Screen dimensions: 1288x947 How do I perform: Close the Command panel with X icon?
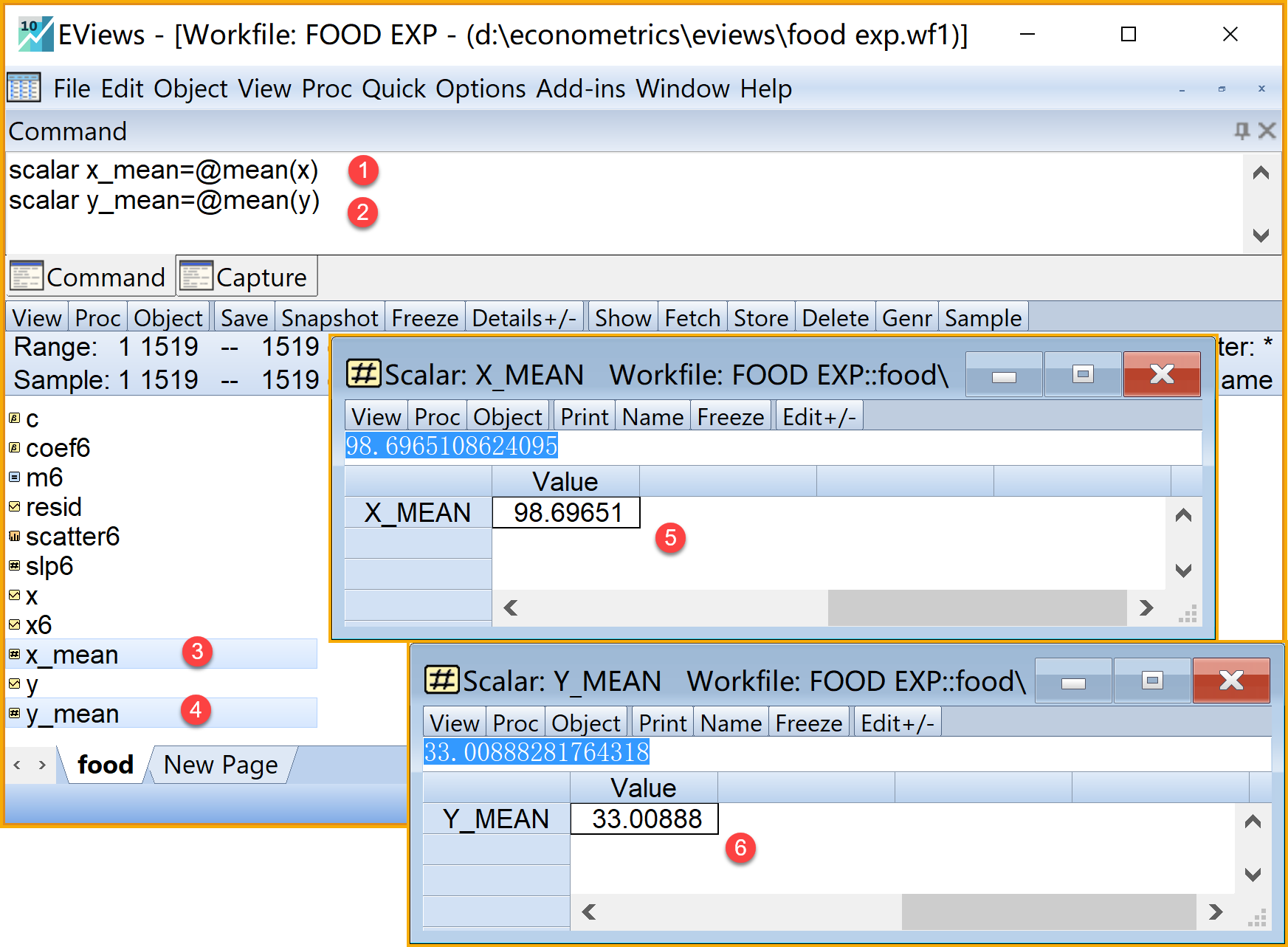coord(1267,131)
